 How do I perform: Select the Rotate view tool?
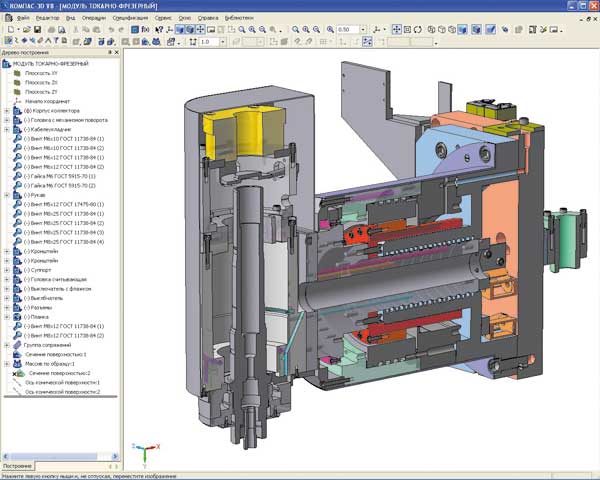tap(417, 29)
